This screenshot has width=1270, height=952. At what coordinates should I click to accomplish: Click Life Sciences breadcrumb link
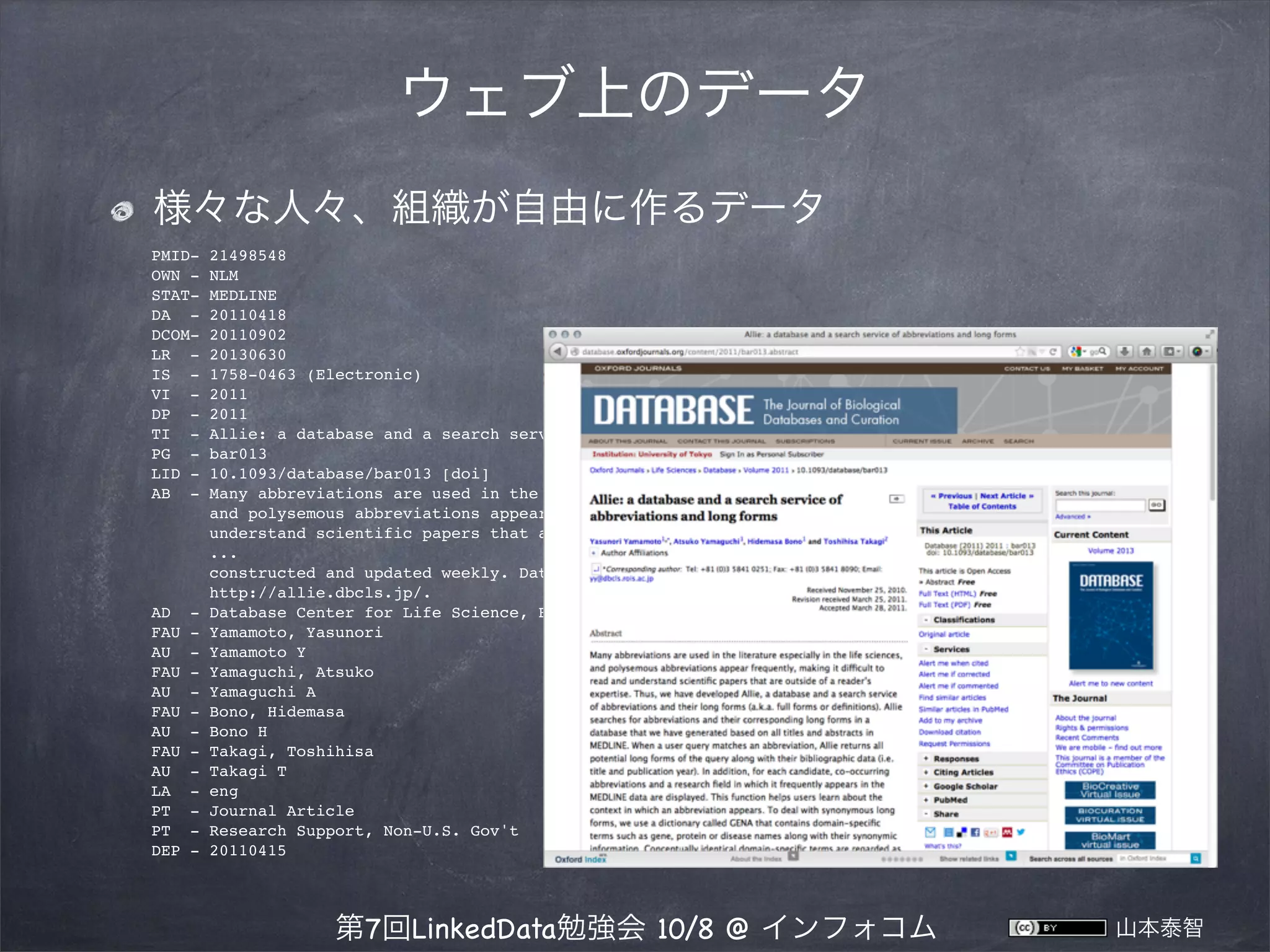click(x=673, y=470)
